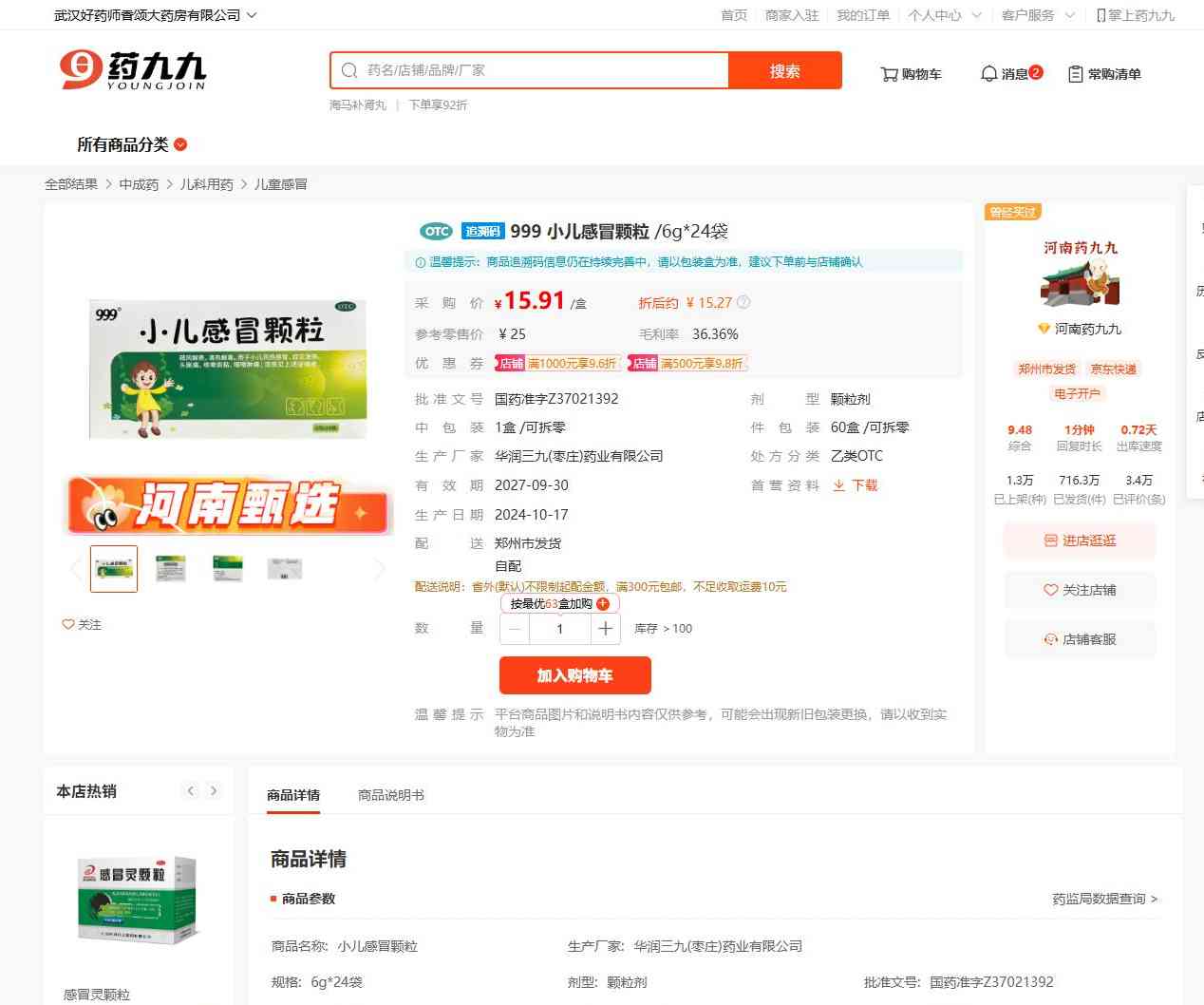The width and height of the screenshot is (1204, 1005).
Task: Open the frequent purchase list icon
Action: [x=1076, y=74]
